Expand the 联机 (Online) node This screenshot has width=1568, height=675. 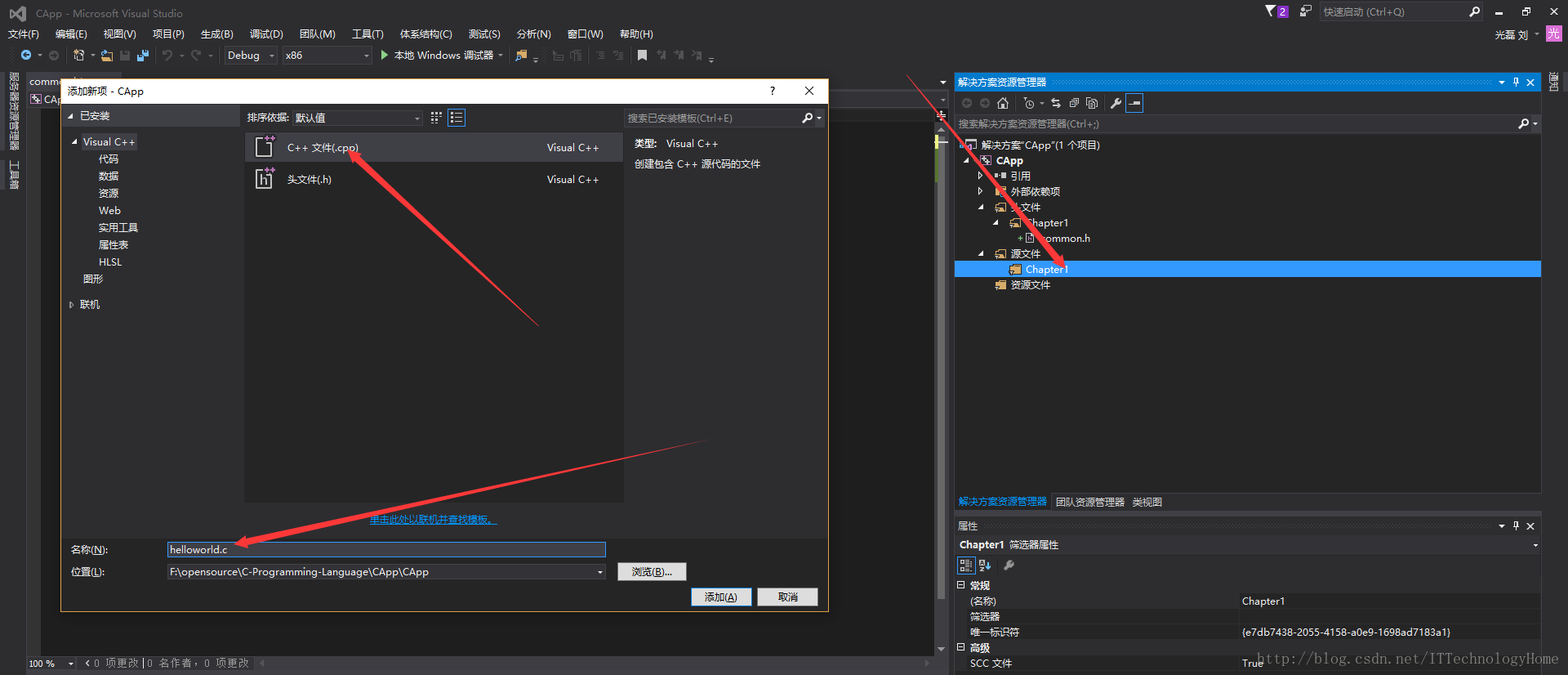point(71,304)
